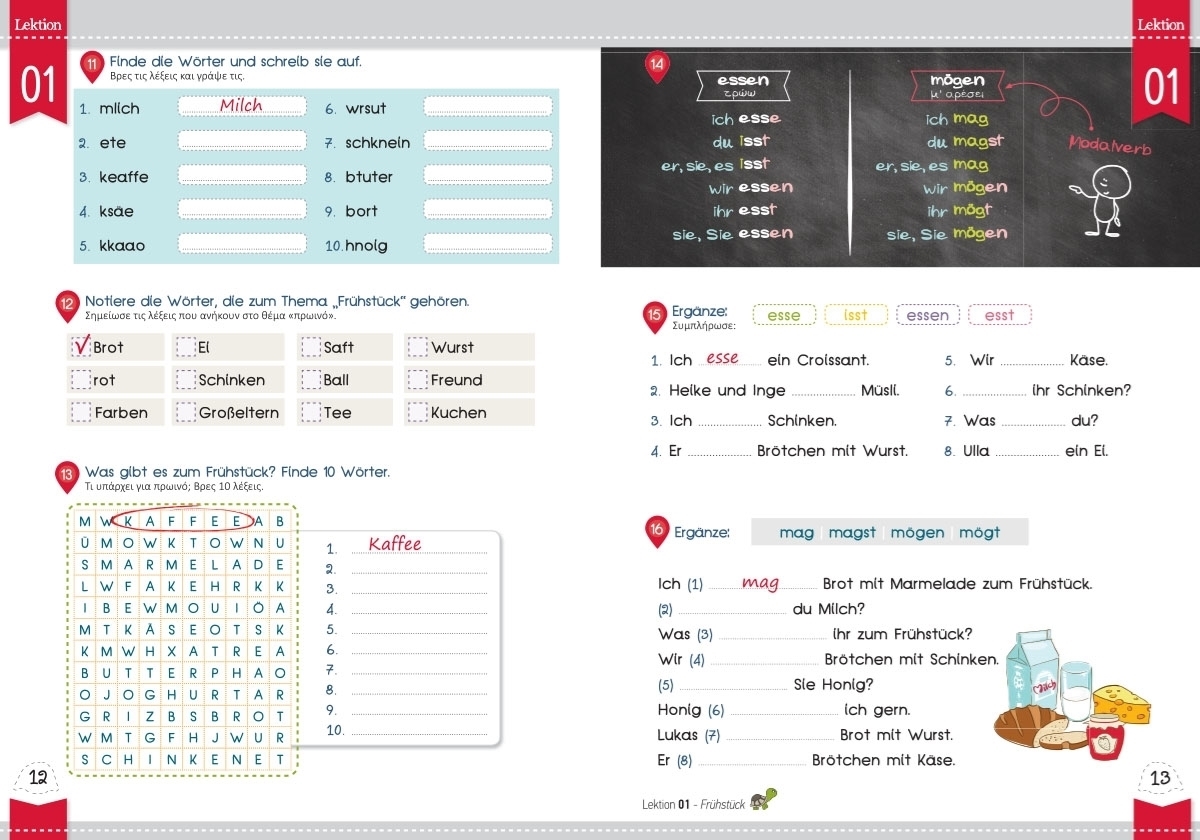This screenshot has width=1200, height=840.
Task: Click the answer box next to 'ete'
Action: click(x=242, y=142)
